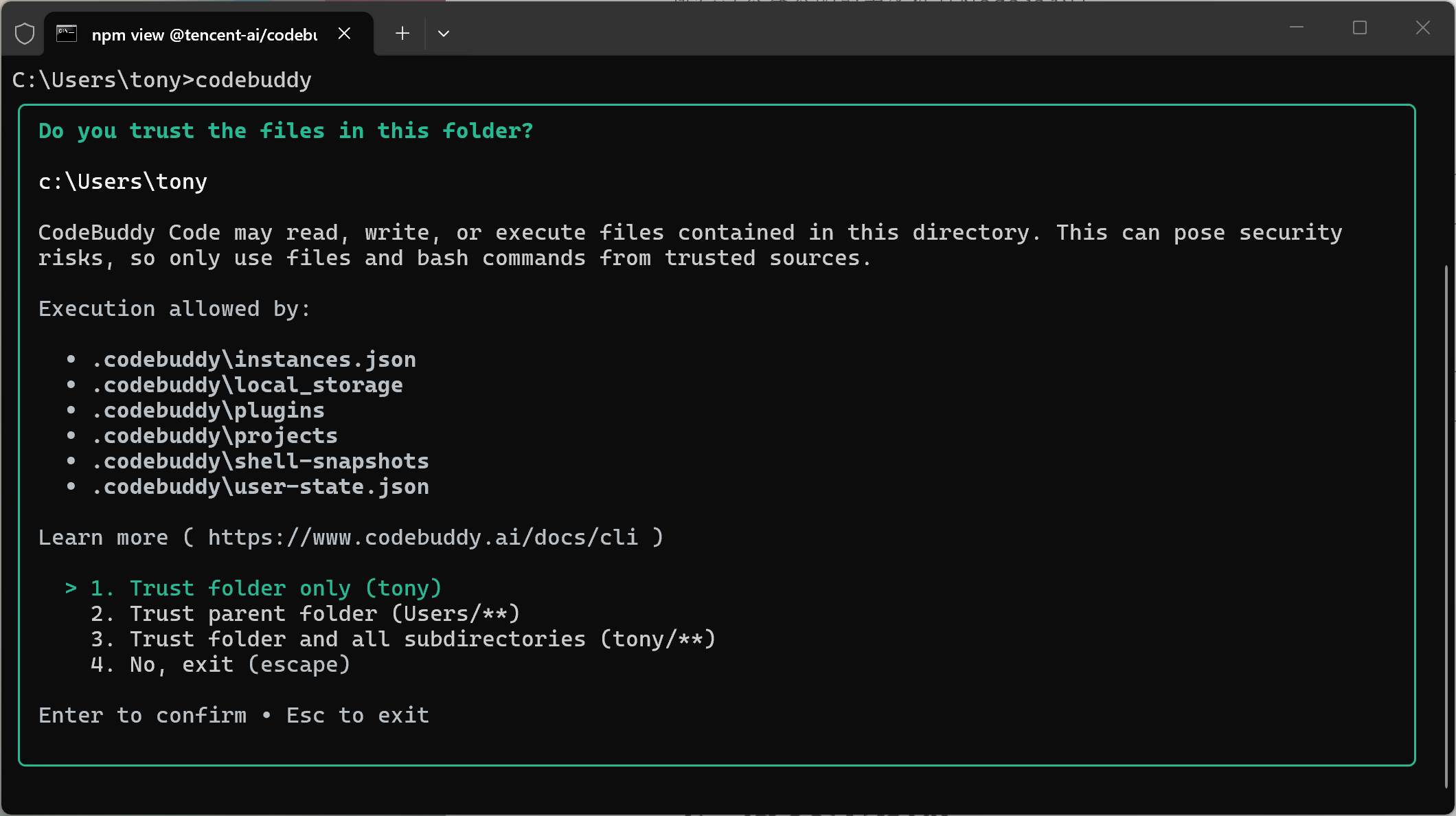Maximize the terminal window
1456x816 pixels.
[1360, 27]
